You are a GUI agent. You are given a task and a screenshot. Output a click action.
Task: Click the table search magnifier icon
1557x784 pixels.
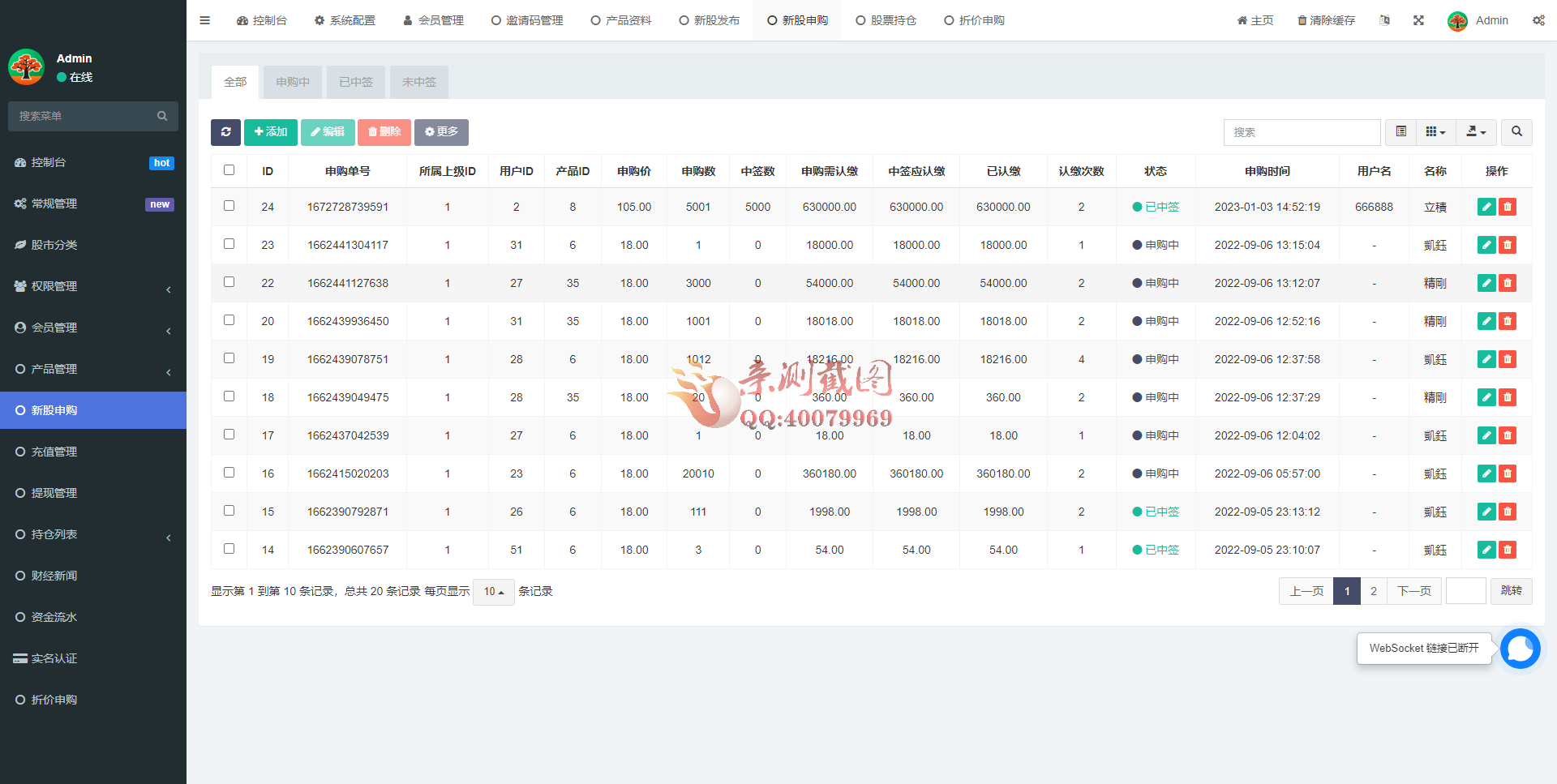point(1516,132)
